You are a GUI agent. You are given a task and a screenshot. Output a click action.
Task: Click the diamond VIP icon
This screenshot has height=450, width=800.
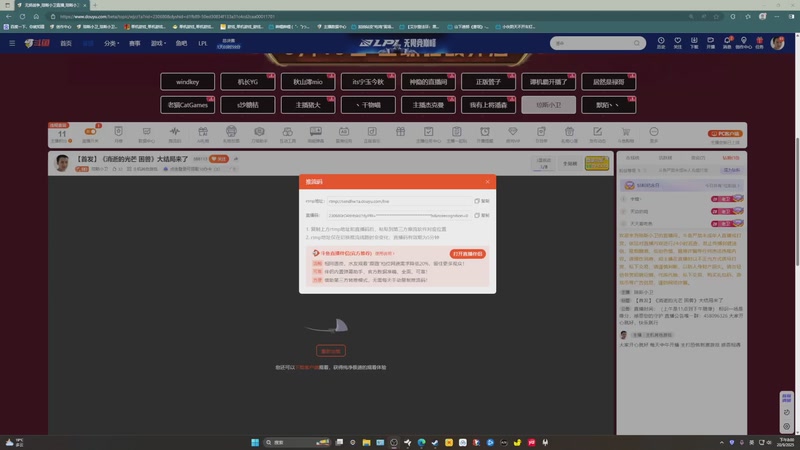(513, 132)
